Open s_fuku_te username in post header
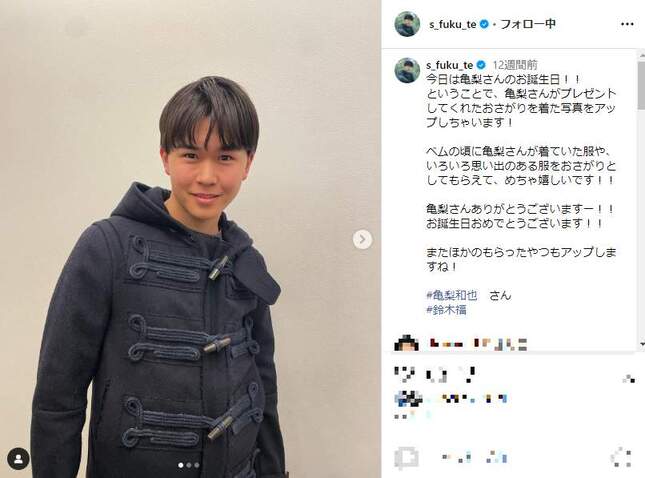 coord(452,25)
